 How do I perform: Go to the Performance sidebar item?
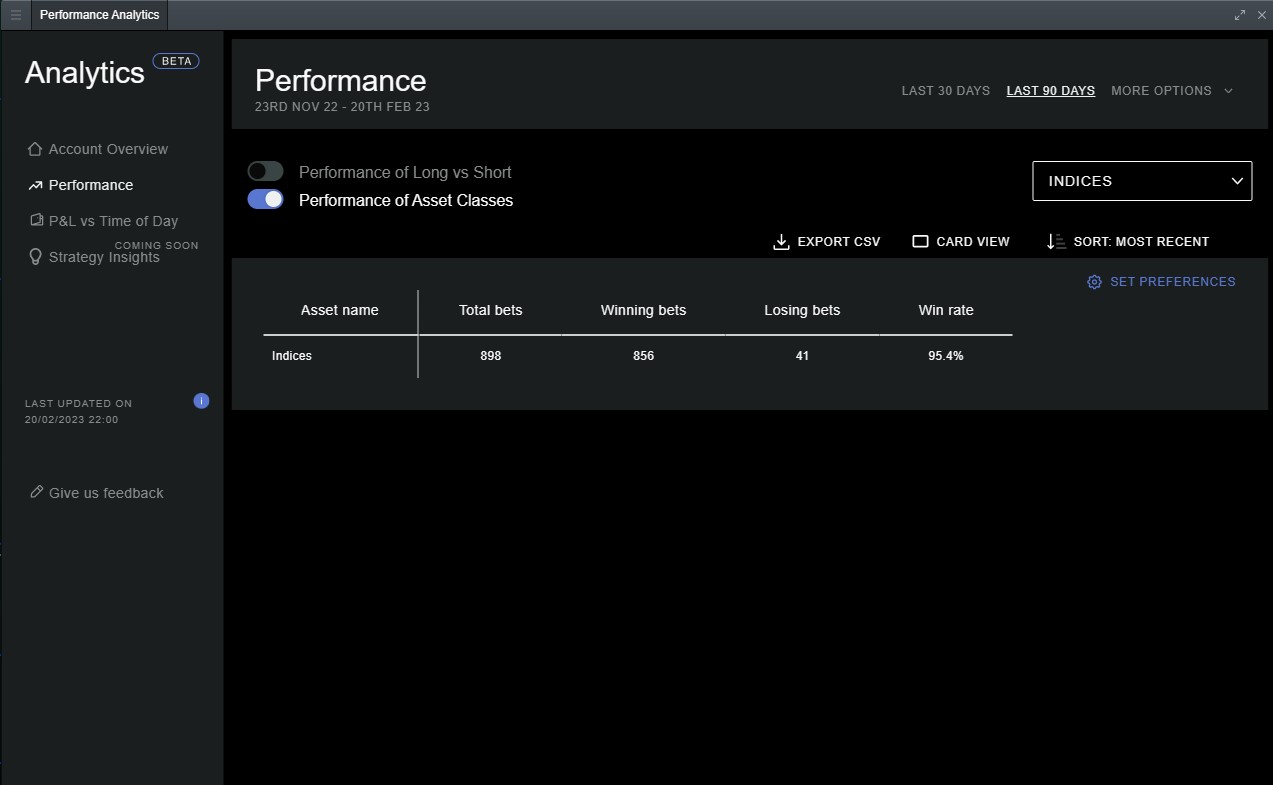click(x=90, y=185)
